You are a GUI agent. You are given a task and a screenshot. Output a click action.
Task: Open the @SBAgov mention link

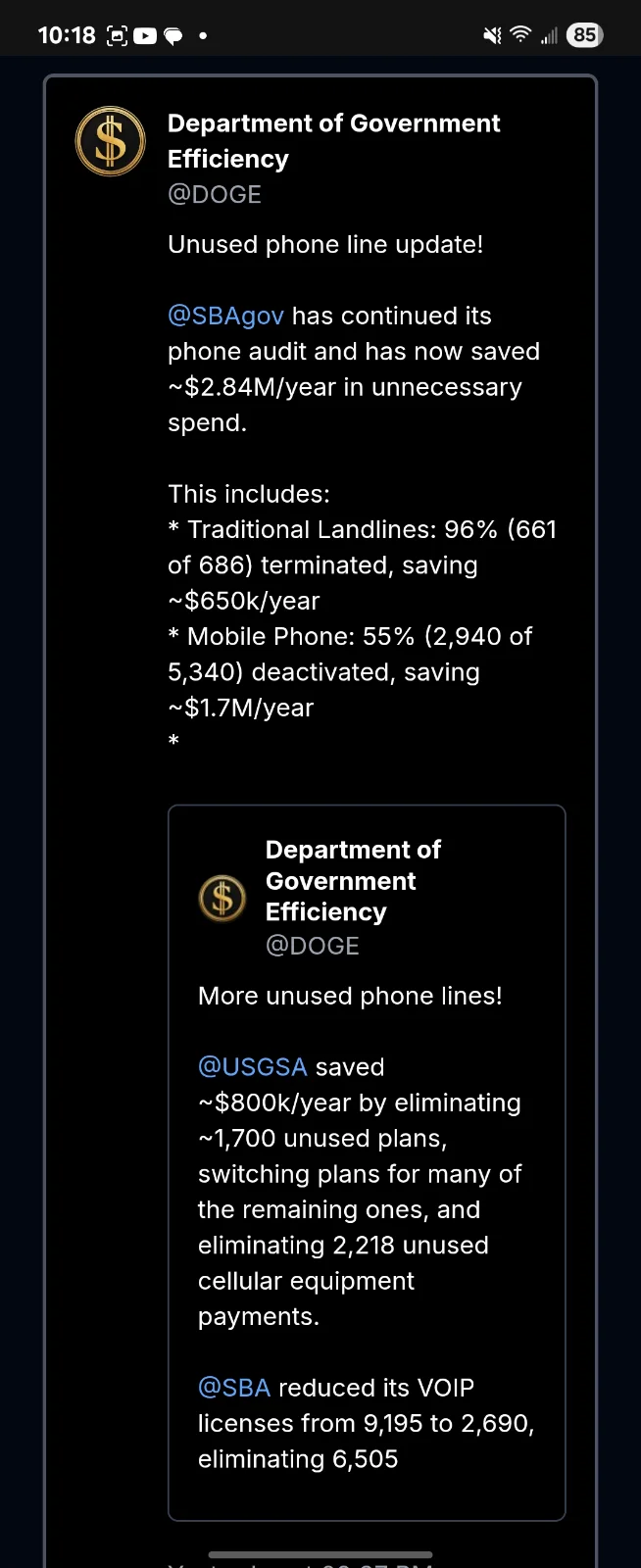224,316
